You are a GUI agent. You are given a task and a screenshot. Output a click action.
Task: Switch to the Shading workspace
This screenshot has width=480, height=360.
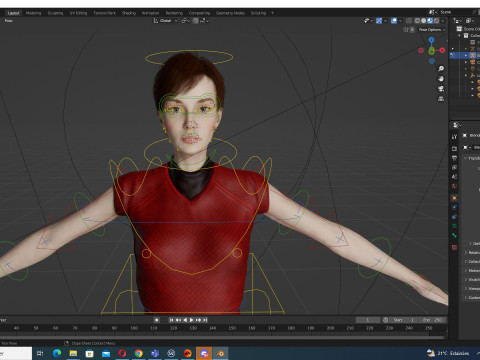129,13
